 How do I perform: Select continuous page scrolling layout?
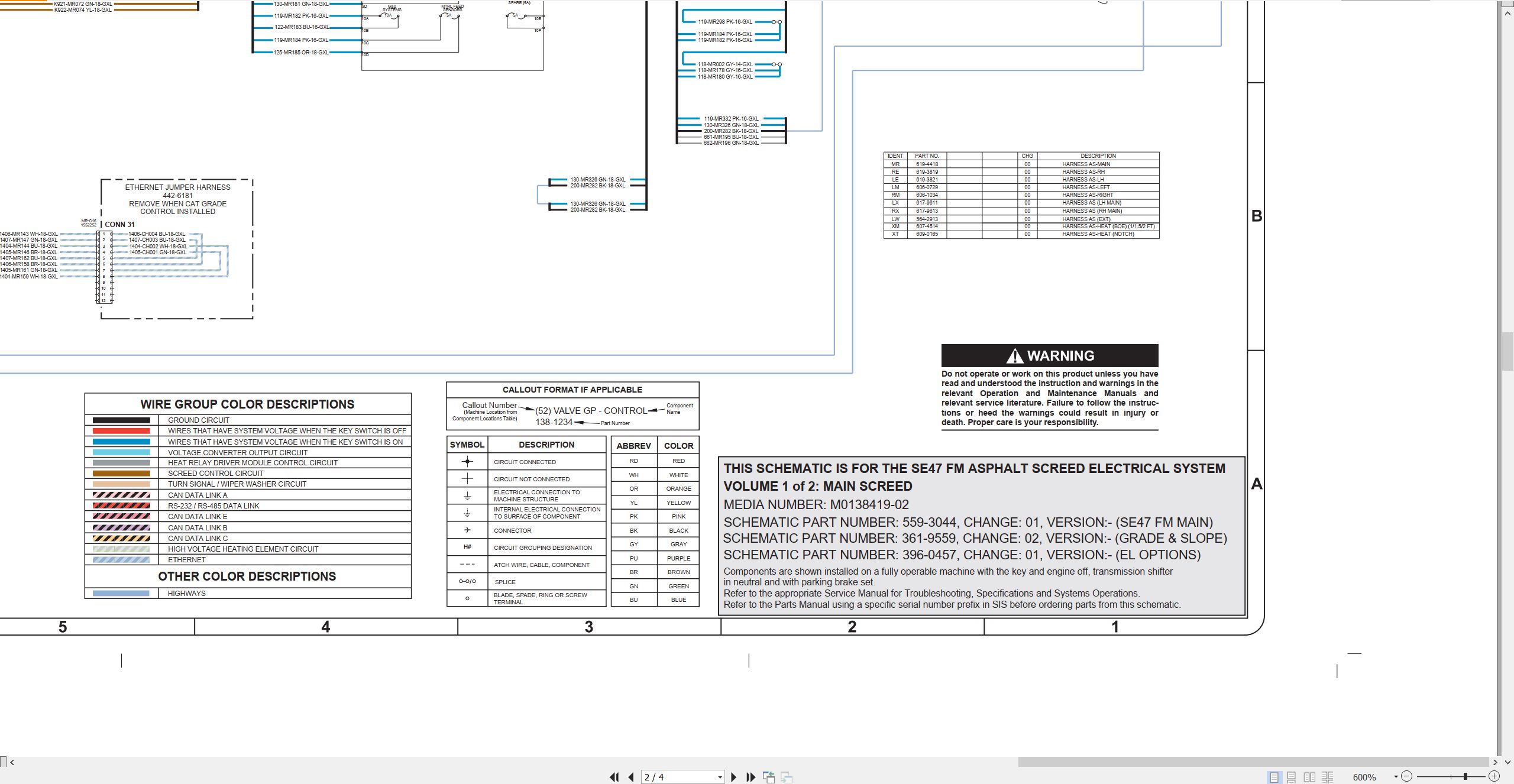1292,777
